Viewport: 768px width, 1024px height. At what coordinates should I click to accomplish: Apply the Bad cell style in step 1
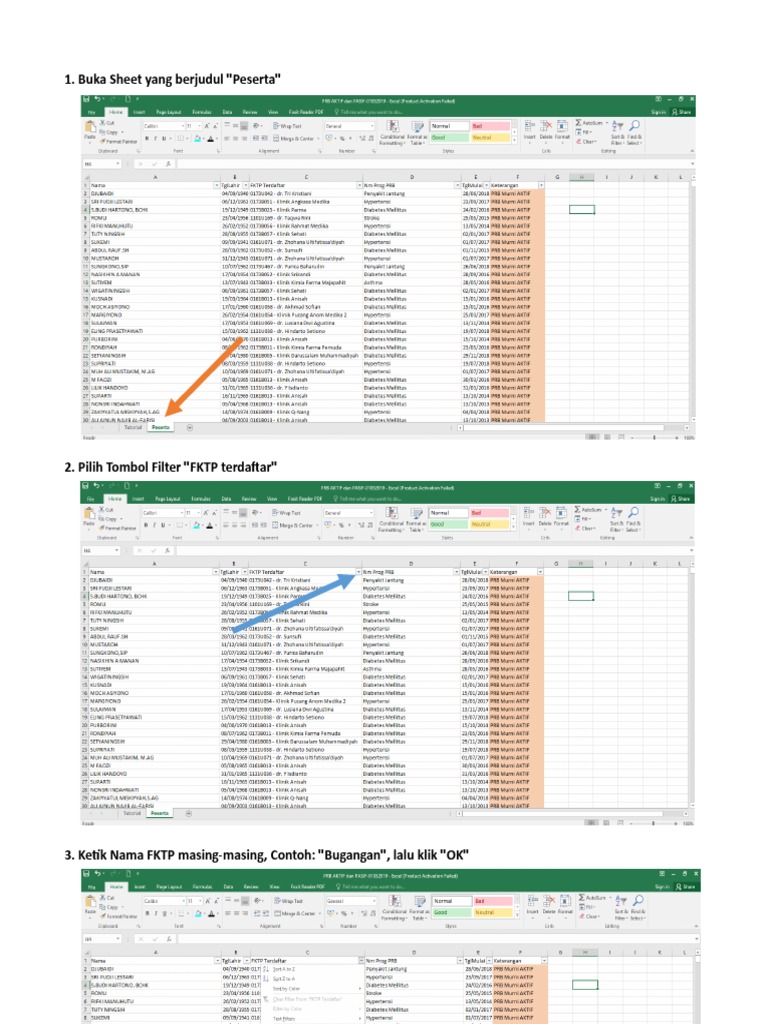[490, 126]
